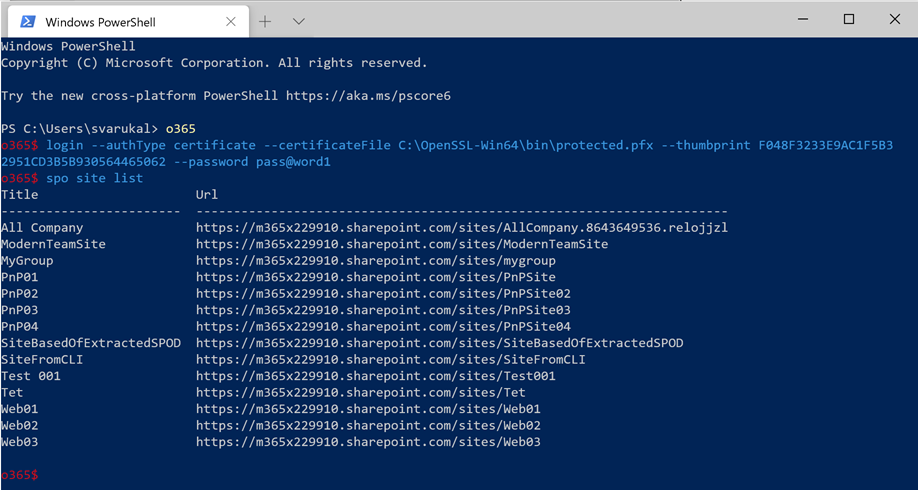Click the sites/Web03 URL
This screenshot has height=490, width=918.
pos(368,442)
